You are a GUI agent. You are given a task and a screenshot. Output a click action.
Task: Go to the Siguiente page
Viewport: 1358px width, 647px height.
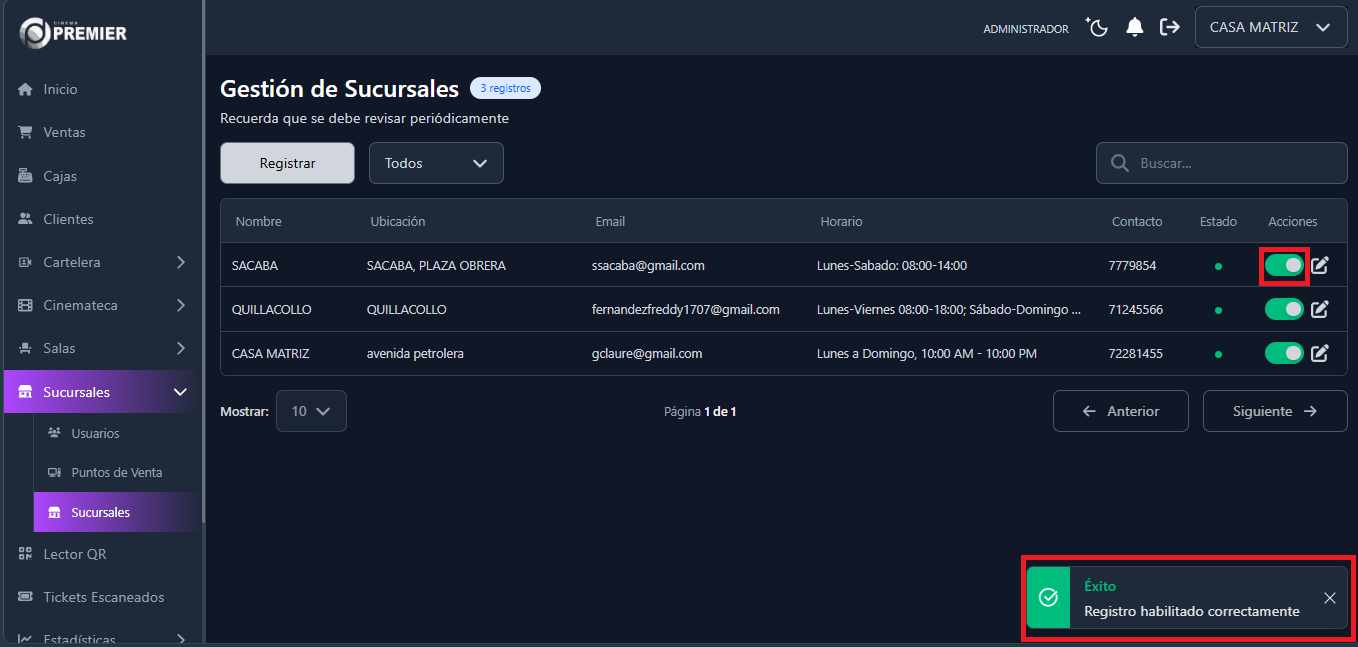coord(1274,411)
